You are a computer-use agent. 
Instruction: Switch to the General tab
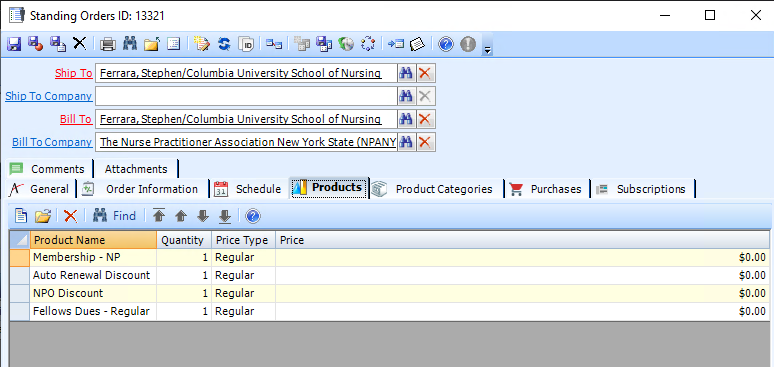[40, 189]
